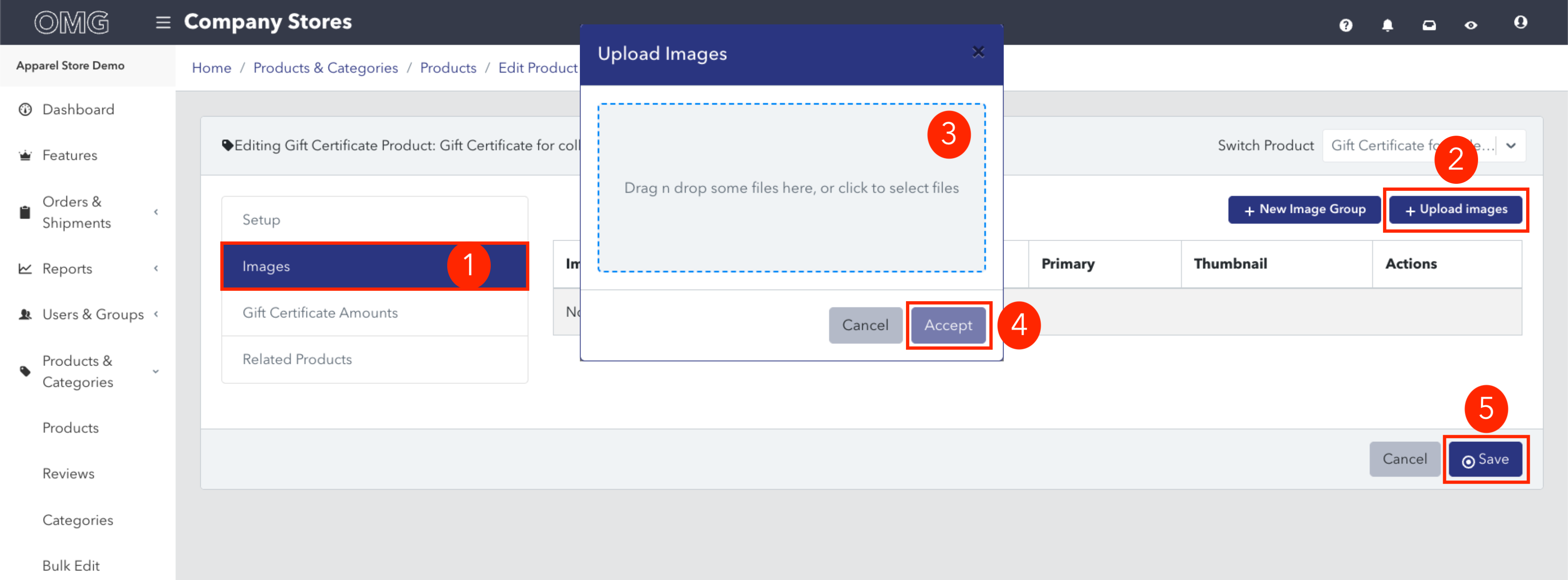Click New Image Group button
Viewport: 1568px width, 580px height.
[1304, 210]
